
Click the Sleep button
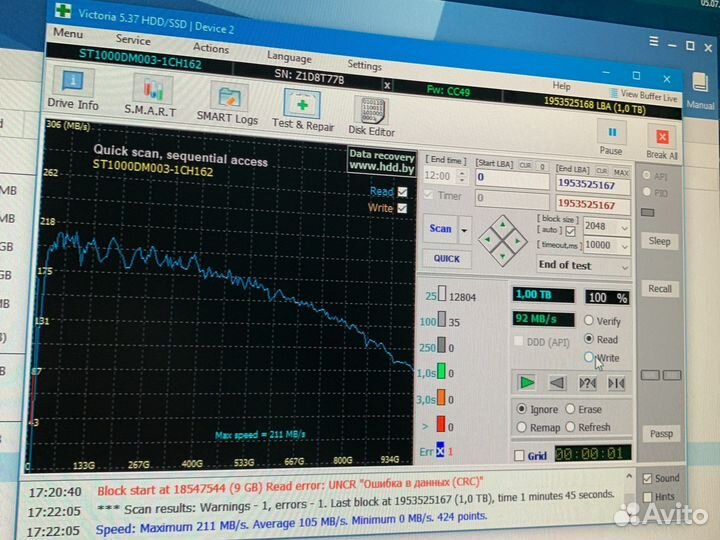pos(660,241)
